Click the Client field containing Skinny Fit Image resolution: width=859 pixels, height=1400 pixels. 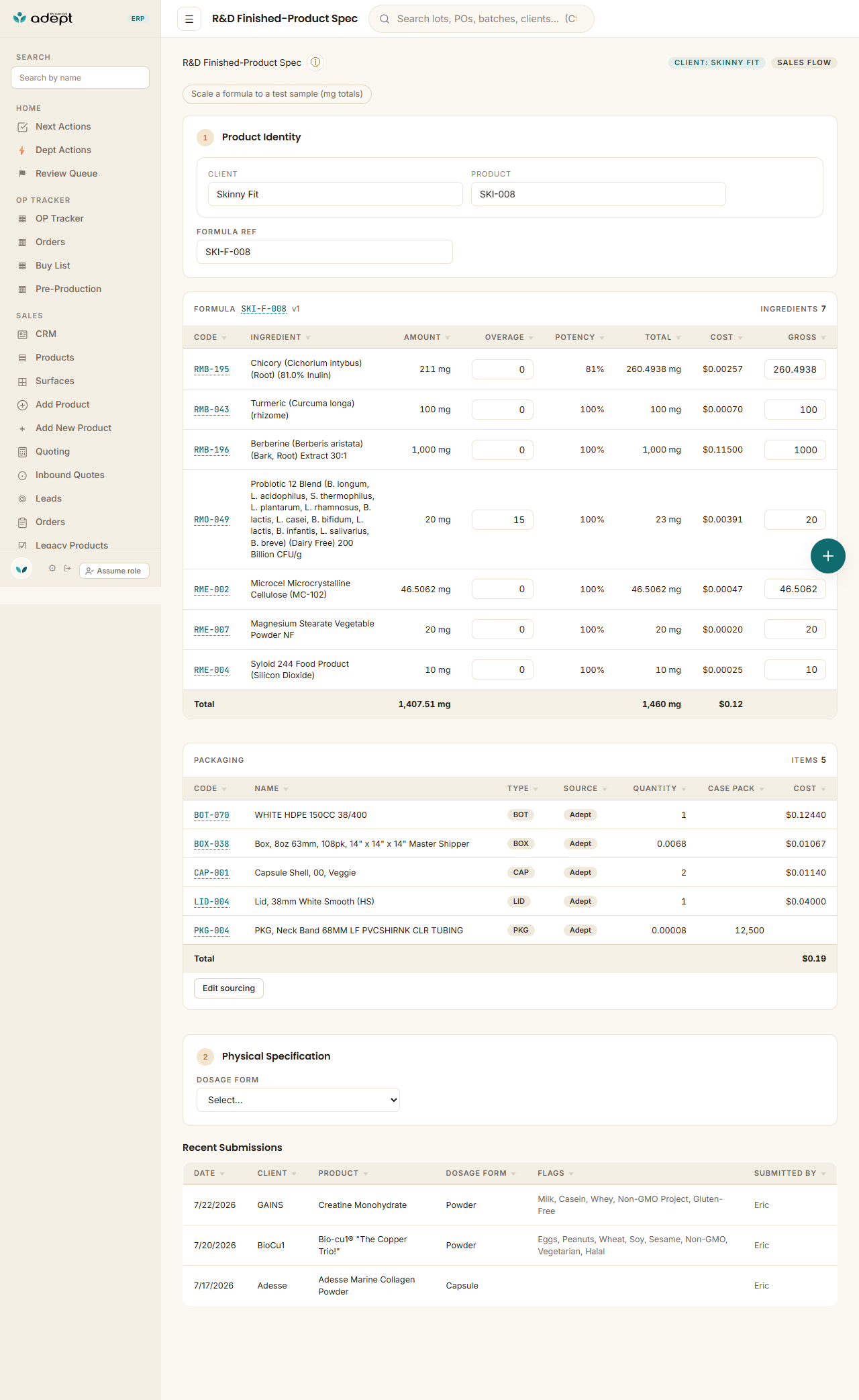click(336, 194)
